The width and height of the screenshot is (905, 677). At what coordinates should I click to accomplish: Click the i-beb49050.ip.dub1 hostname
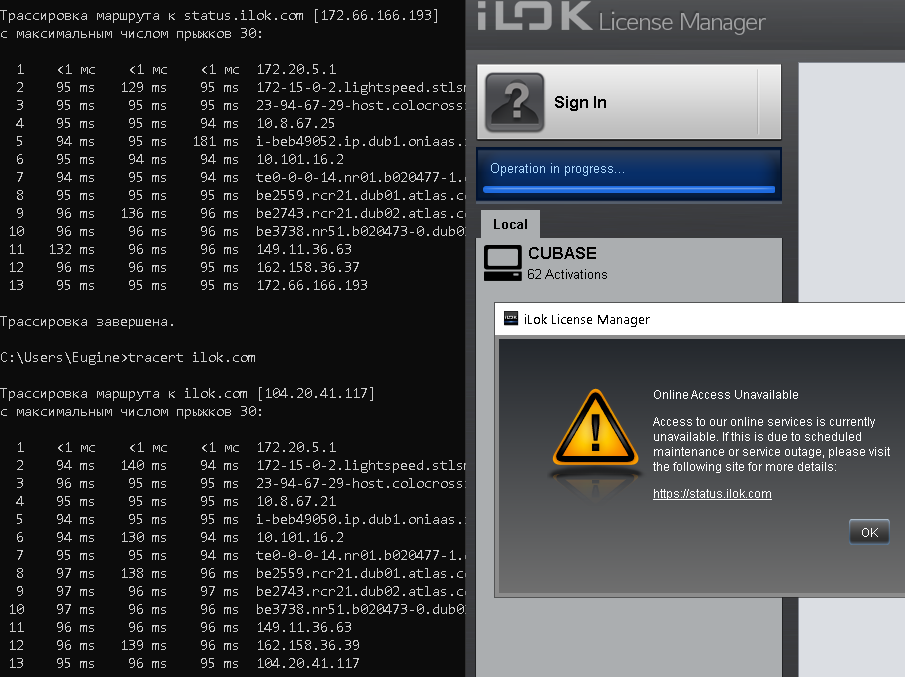pyautogui.click(x=360, y=519)
